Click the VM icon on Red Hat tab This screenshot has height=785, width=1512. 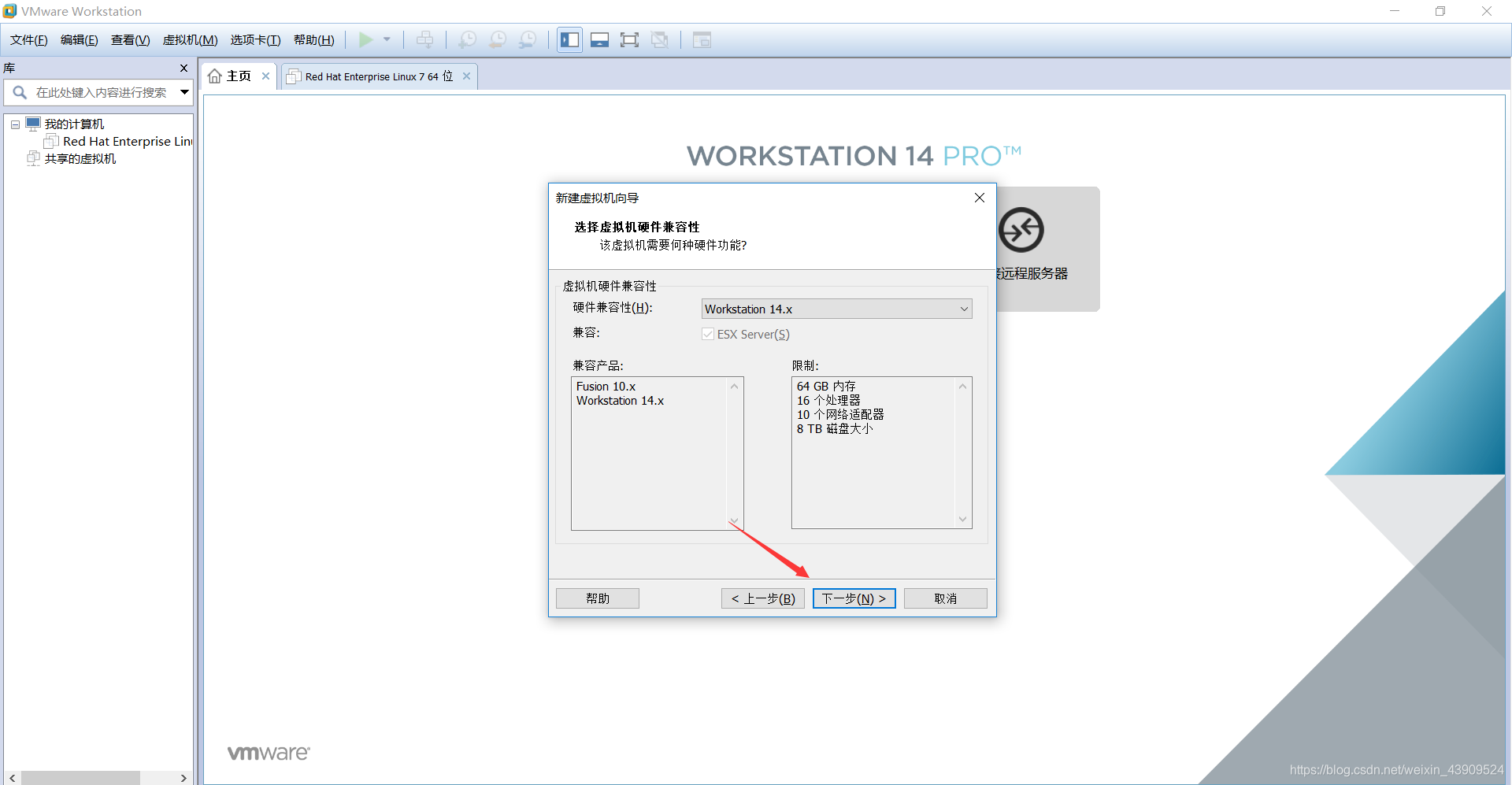click(293, 76)
